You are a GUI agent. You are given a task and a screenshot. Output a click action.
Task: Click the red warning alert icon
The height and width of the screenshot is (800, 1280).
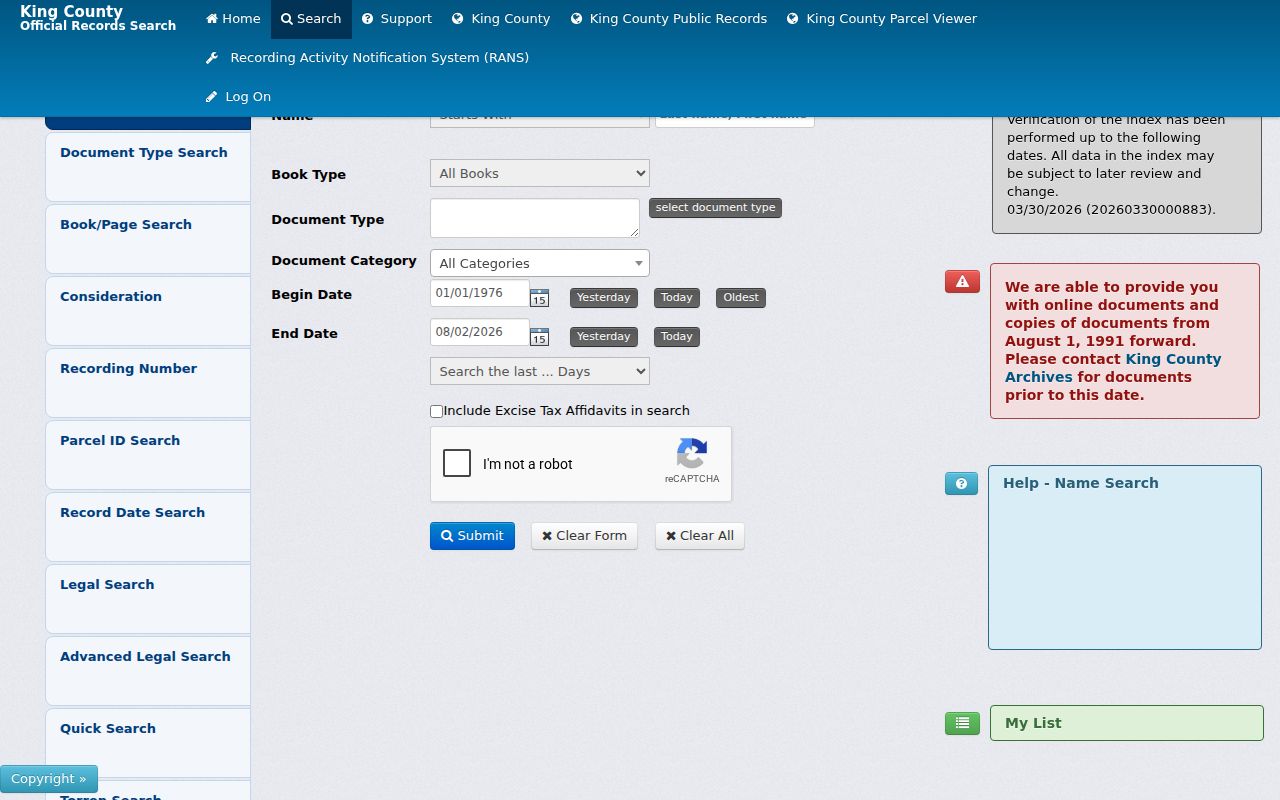click(x=962, y=282)
